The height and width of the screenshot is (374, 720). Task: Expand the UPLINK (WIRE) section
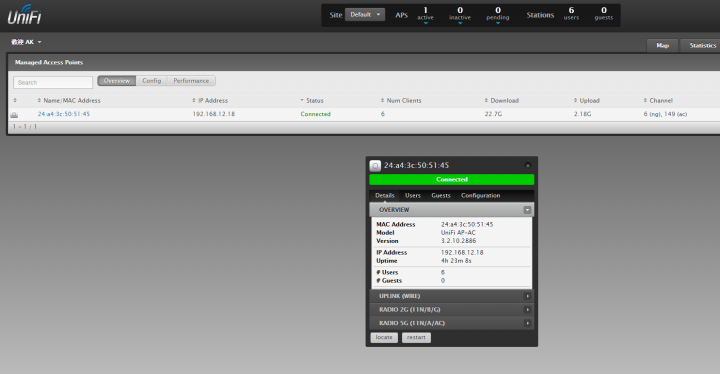451,296
